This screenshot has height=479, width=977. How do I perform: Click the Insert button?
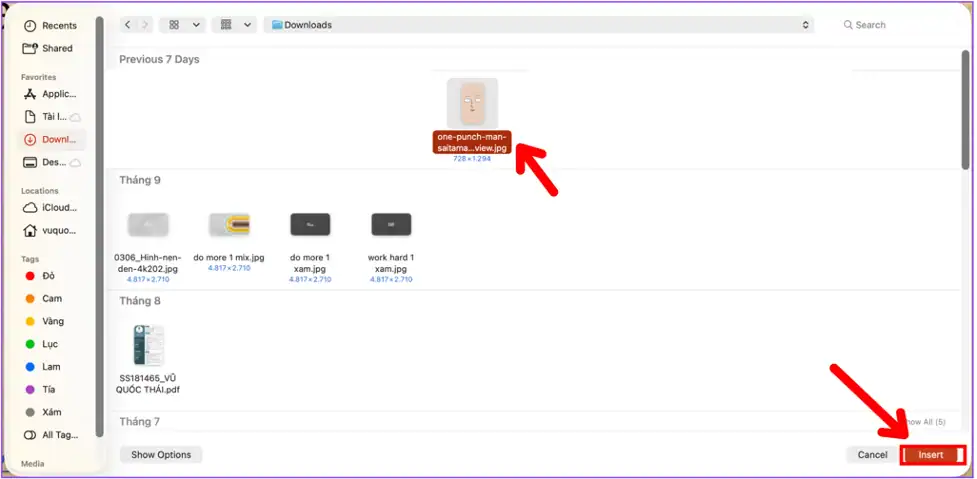point(931,455)
